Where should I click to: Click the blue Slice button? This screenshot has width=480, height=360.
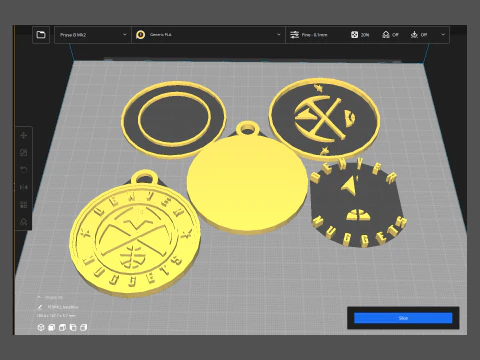coord(403,318)
